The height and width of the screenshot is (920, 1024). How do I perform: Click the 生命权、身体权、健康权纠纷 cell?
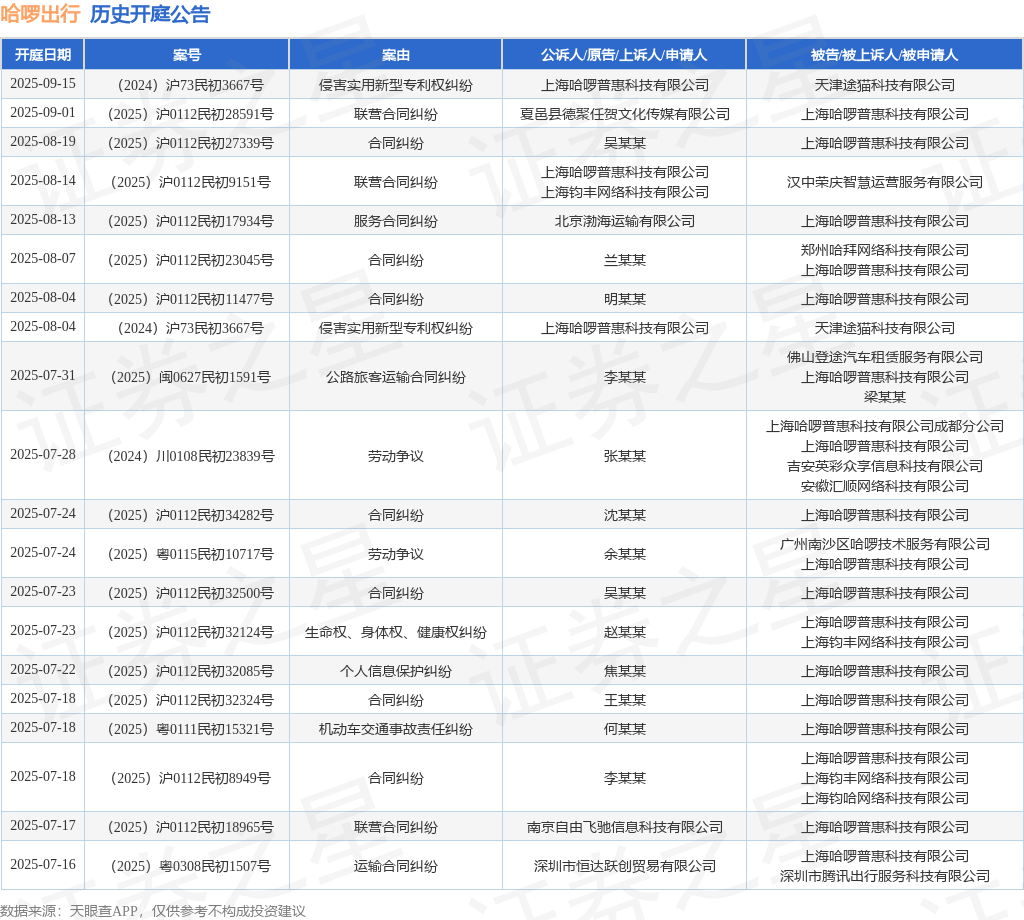click(x=396, y=633)
